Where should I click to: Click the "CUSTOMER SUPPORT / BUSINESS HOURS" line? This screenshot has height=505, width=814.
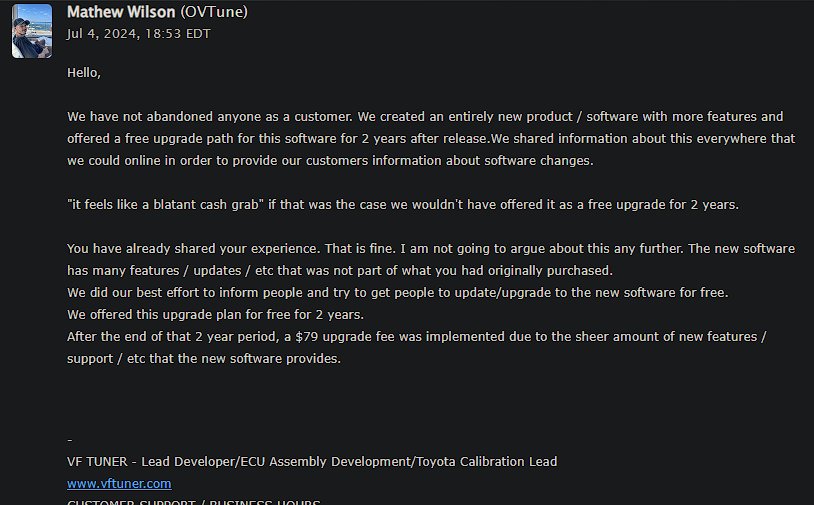(x=194, y=501)
